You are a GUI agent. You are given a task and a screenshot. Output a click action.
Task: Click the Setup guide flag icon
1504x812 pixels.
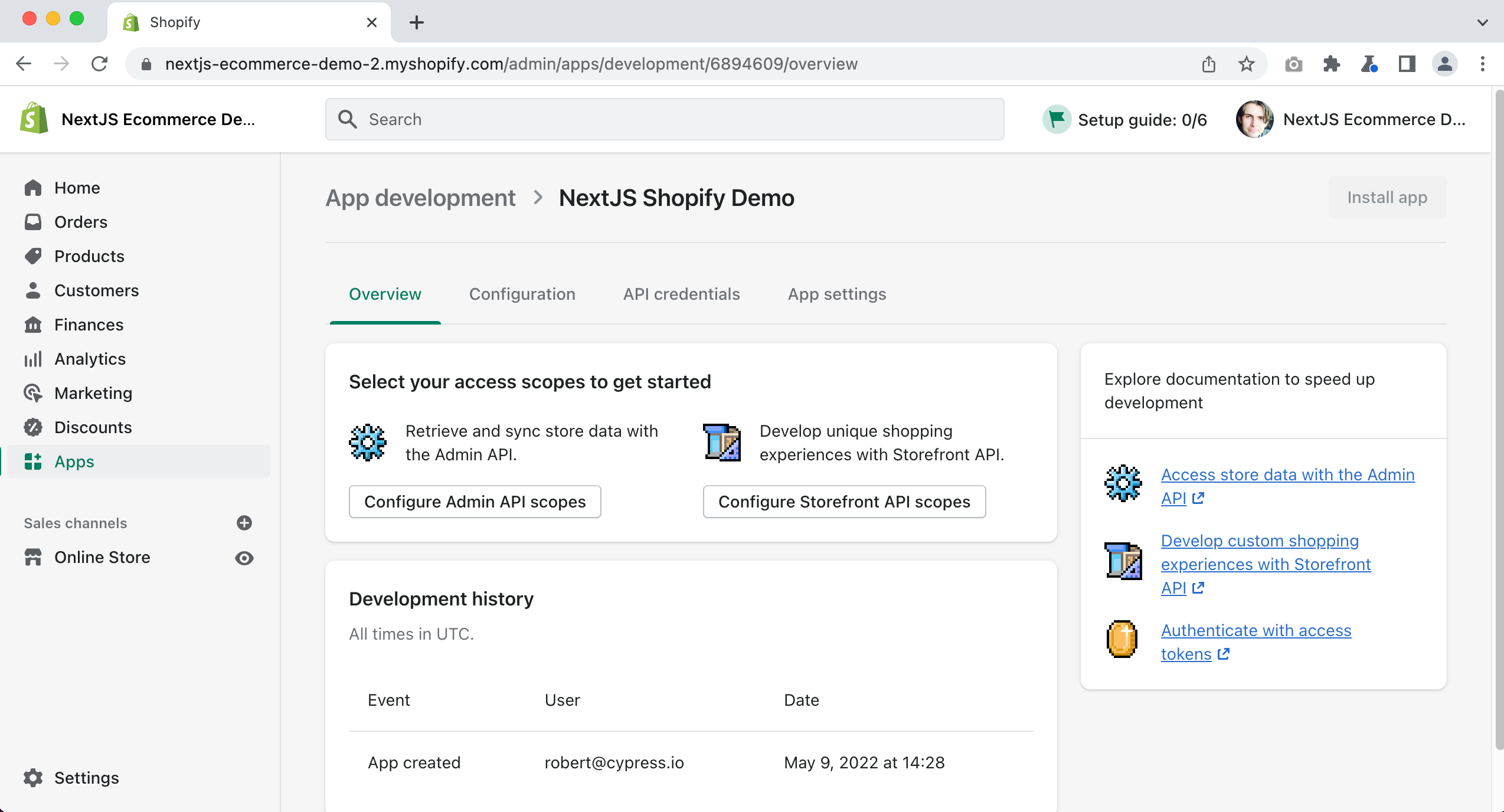click(x=1057, y=119)
